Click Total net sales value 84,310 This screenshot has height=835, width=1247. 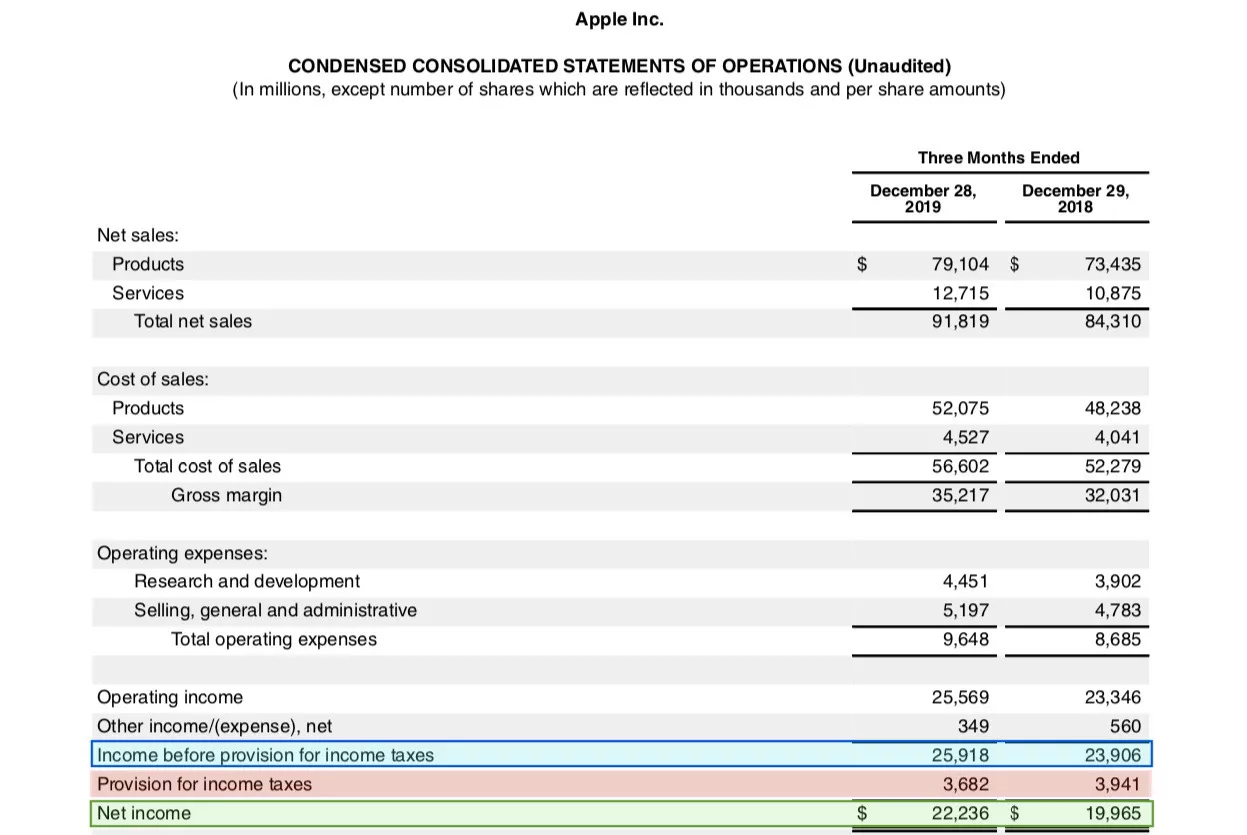1112,321
